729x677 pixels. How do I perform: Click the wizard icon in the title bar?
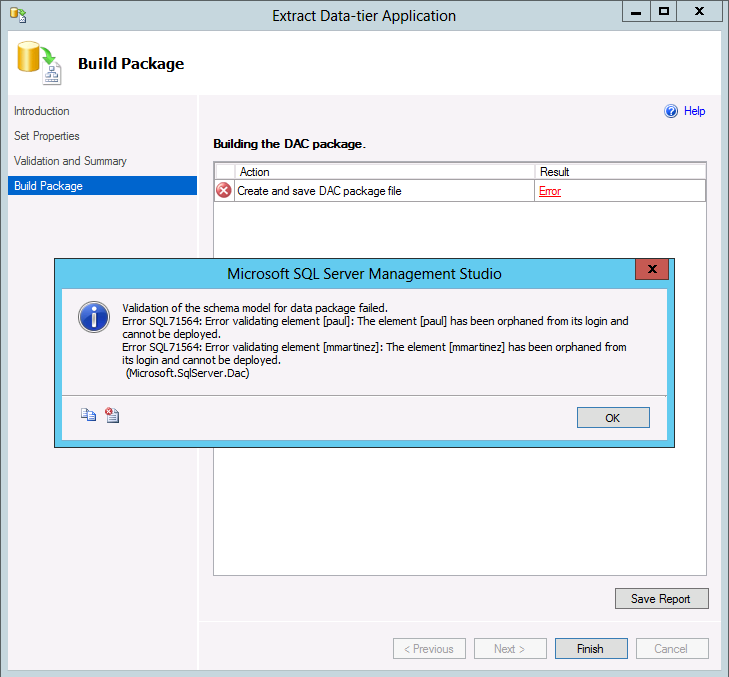coord(18,15)
